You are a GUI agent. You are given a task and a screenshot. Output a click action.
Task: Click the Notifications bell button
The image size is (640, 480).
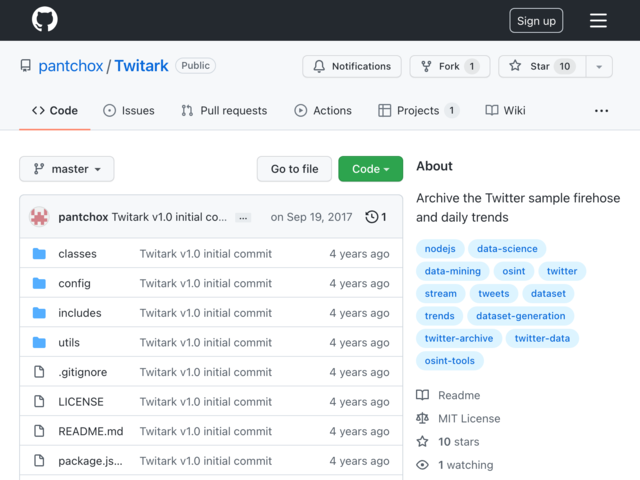point(352,66)
